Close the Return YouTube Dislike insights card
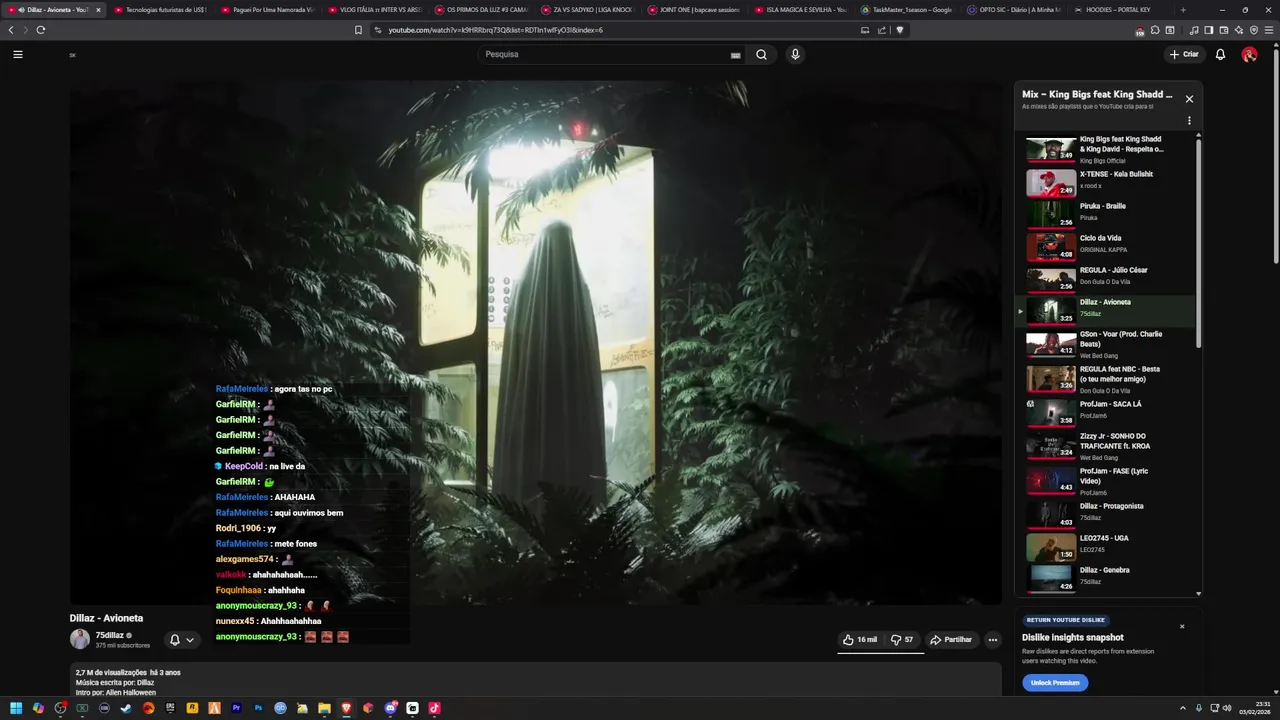 1182,627
